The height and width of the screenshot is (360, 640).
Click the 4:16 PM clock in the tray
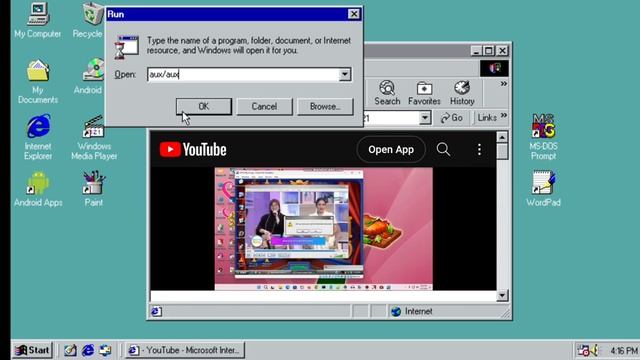pos(624,351)
